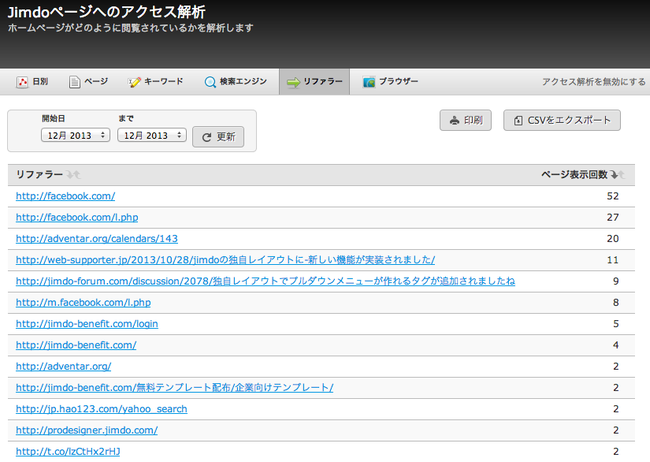Click the 検索エンジン magnifier icon

[210, 82]
